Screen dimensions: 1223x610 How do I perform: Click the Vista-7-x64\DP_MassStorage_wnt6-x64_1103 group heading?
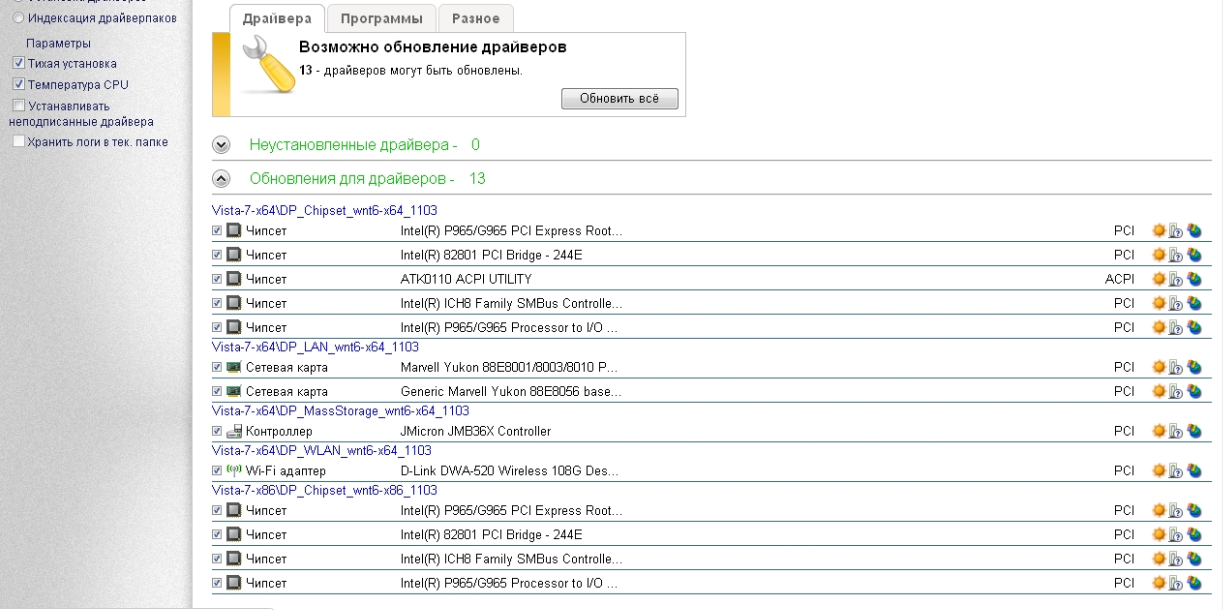tap(341, 411)
